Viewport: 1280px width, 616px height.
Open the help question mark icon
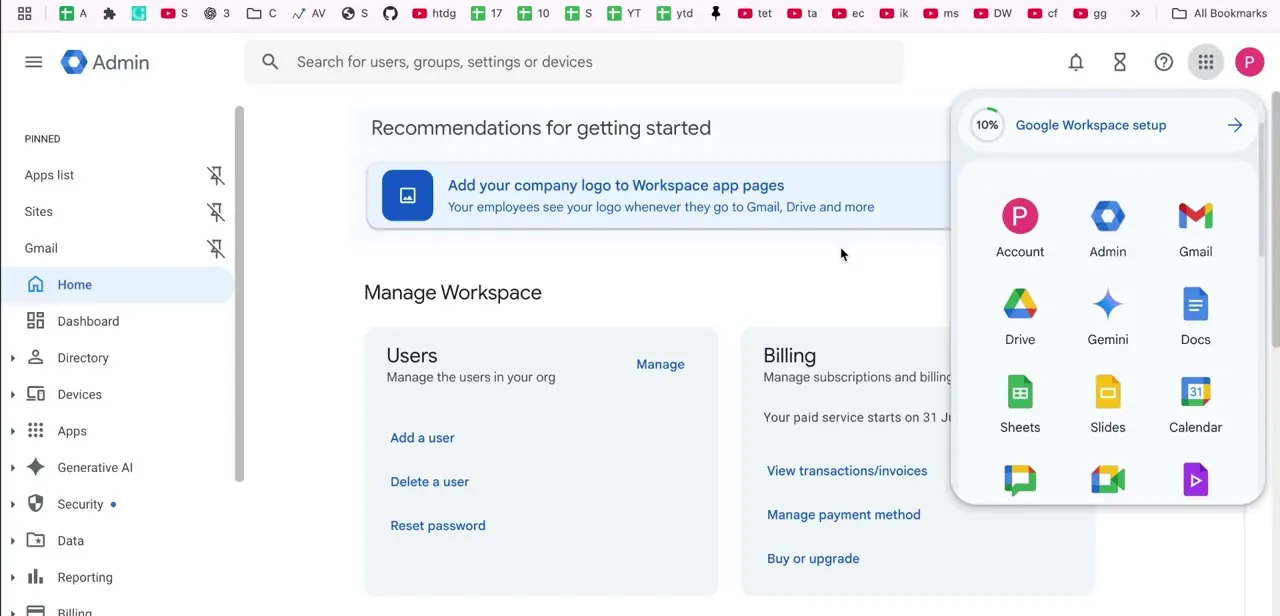click(1164, 62)
